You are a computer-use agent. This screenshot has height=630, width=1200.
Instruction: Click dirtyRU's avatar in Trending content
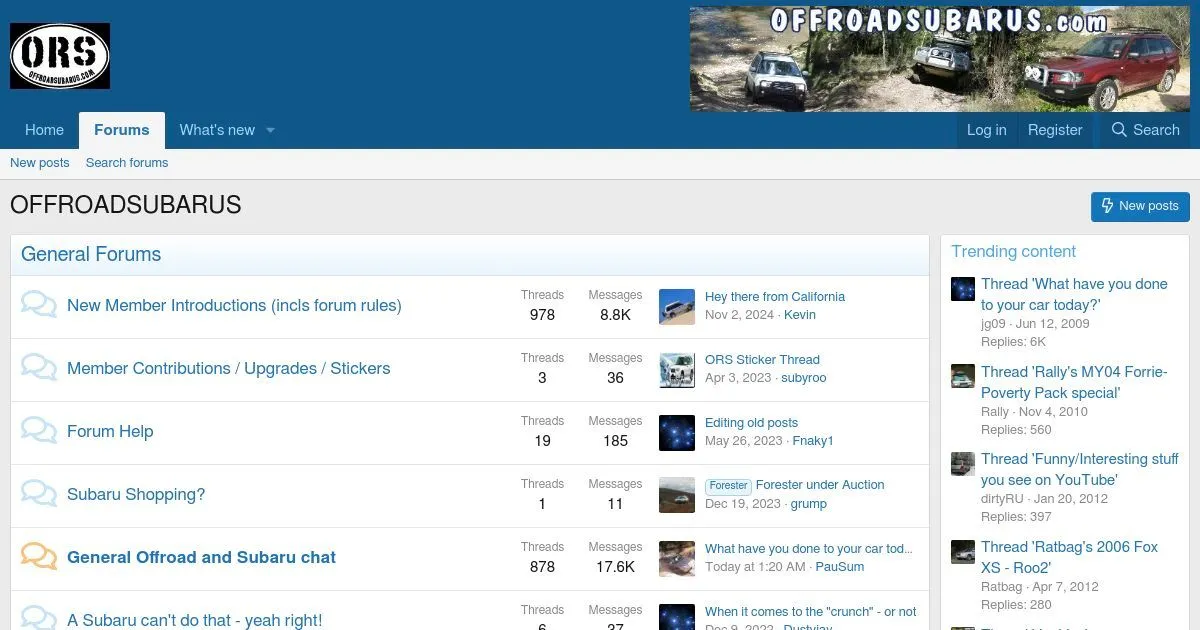point(963,464)
